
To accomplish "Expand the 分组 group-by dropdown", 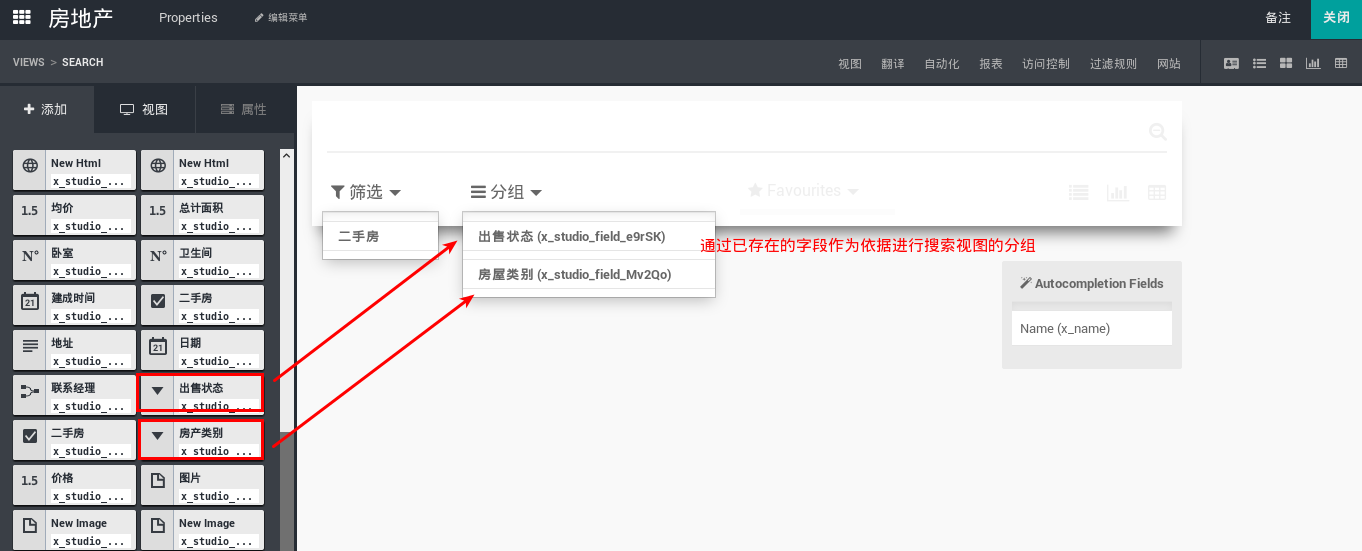I will (x=507, y=192).
